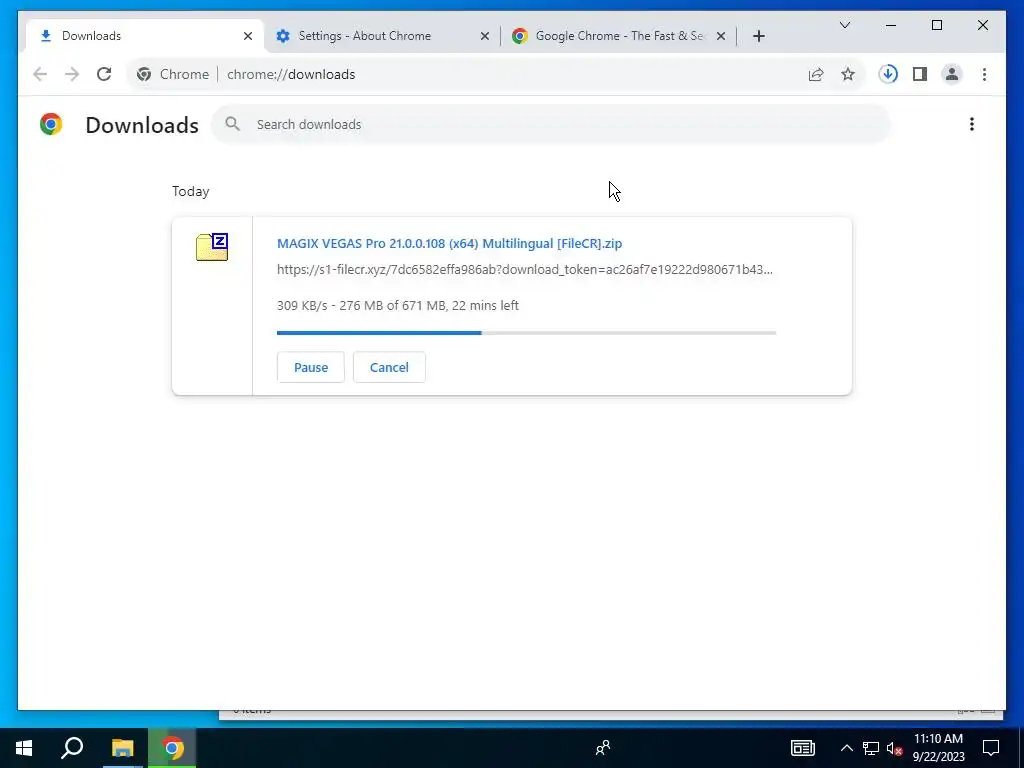Open the Action Center notifications icon
Image resolution: width=1024 pixels, height=768 pixels.
point(991,748)
